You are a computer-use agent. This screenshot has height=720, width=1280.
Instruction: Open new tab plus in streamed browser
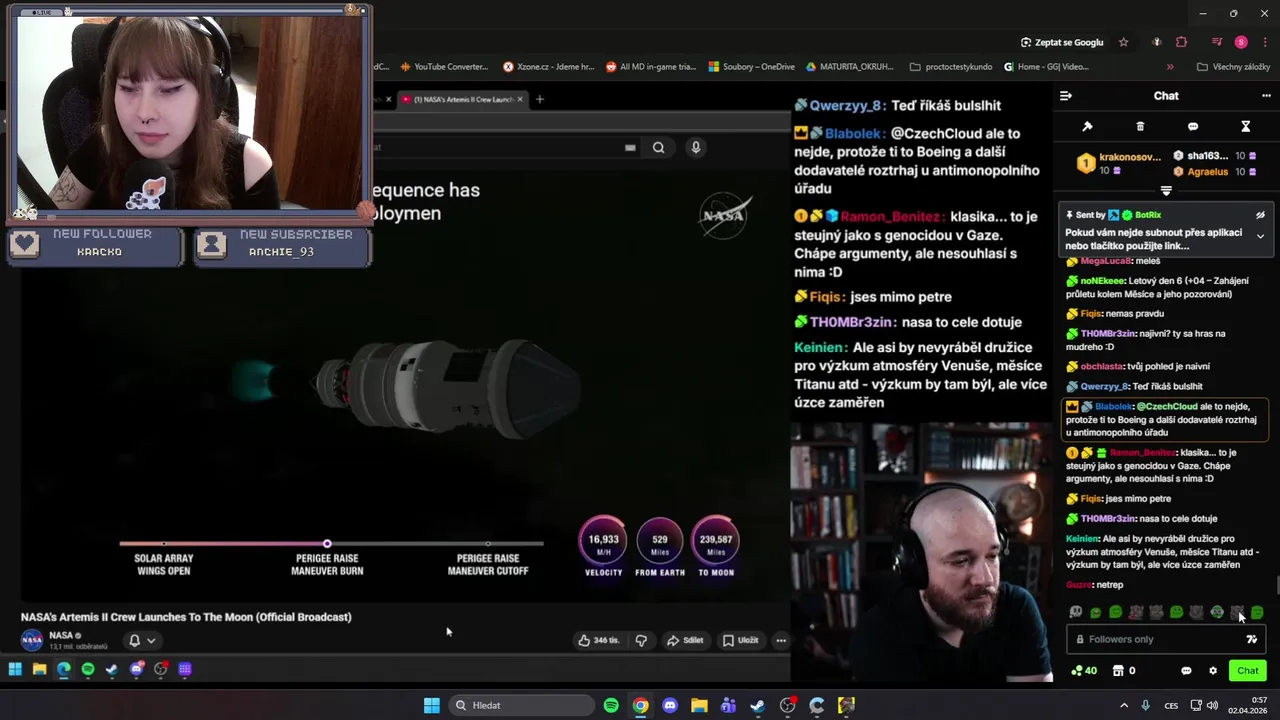click(x=540, y=99)
